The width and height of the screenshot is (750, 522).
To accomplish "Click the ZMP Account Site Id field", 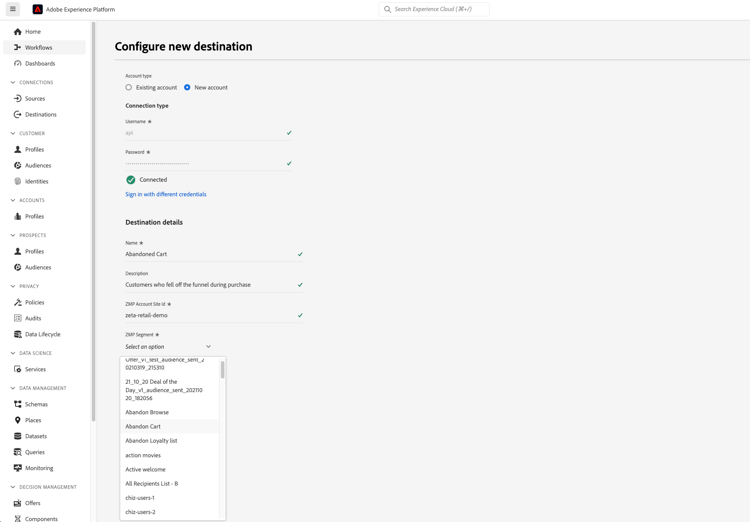I will pos(214,315).
